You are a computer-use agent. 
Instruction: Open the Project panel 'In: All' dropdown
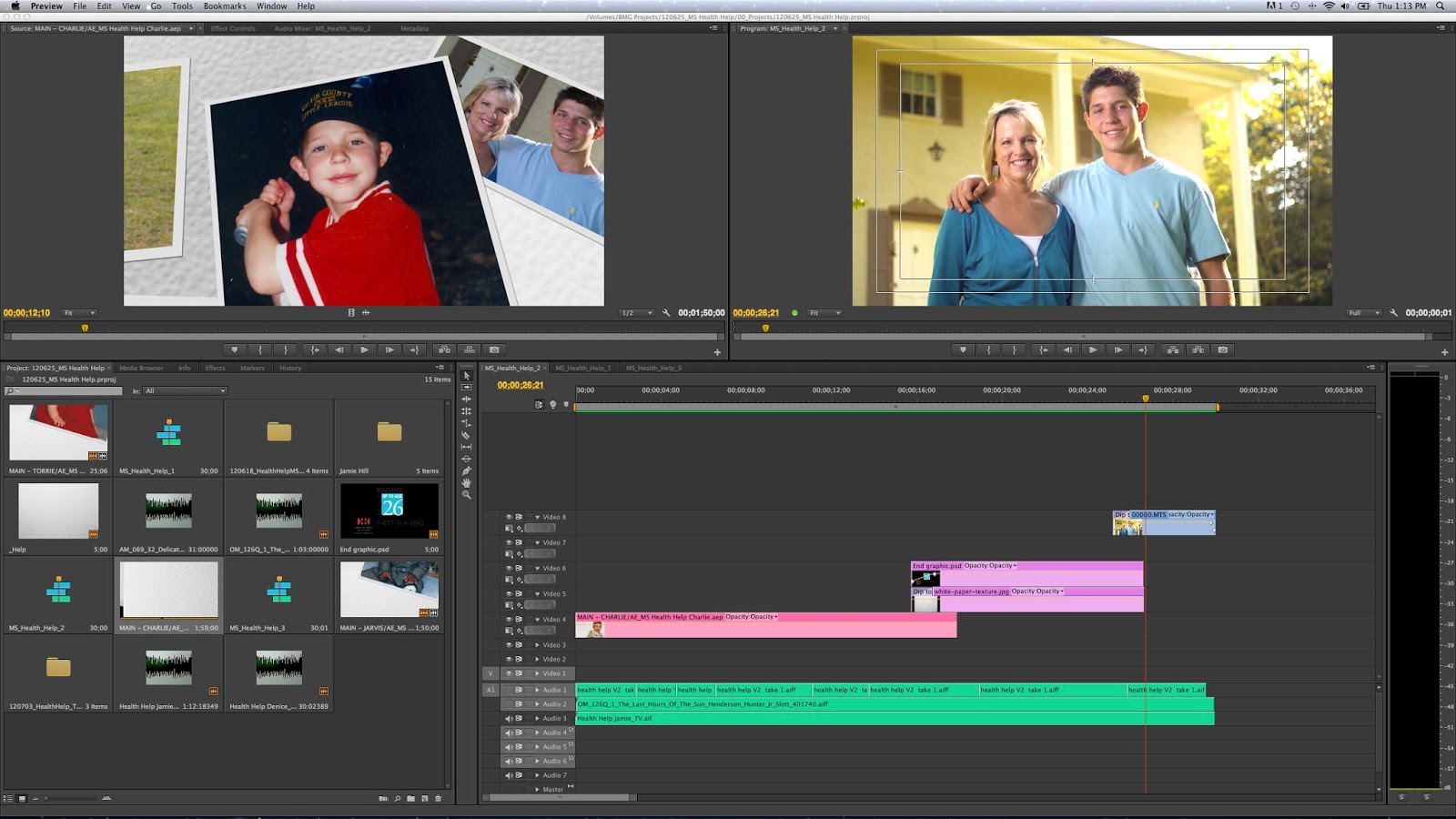point(186,391)
